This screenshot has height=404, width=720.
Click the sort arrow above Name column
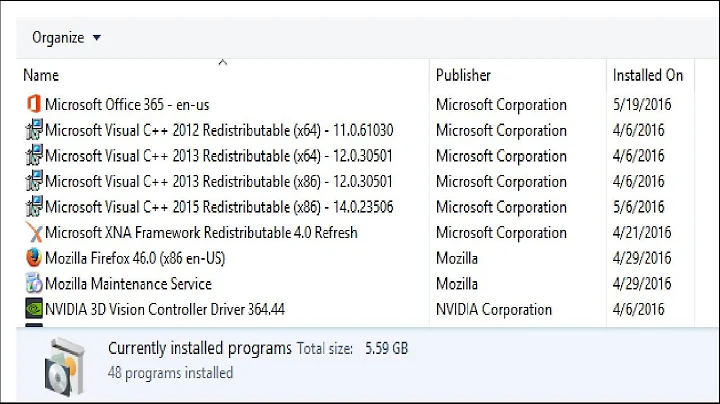pos(223,62)
